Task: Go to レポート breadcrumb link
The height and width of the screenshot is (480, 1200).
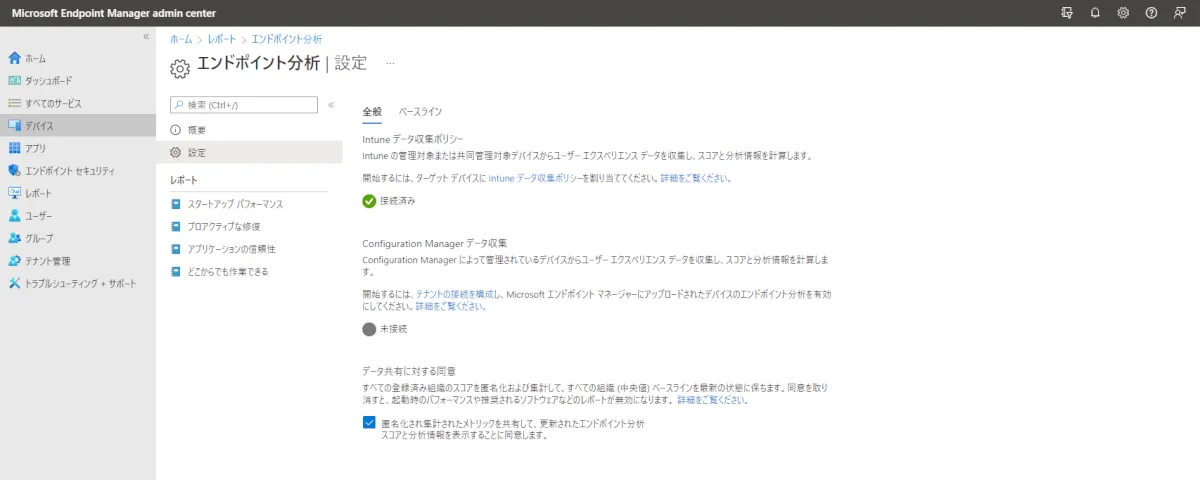Action: click(222, 39)
